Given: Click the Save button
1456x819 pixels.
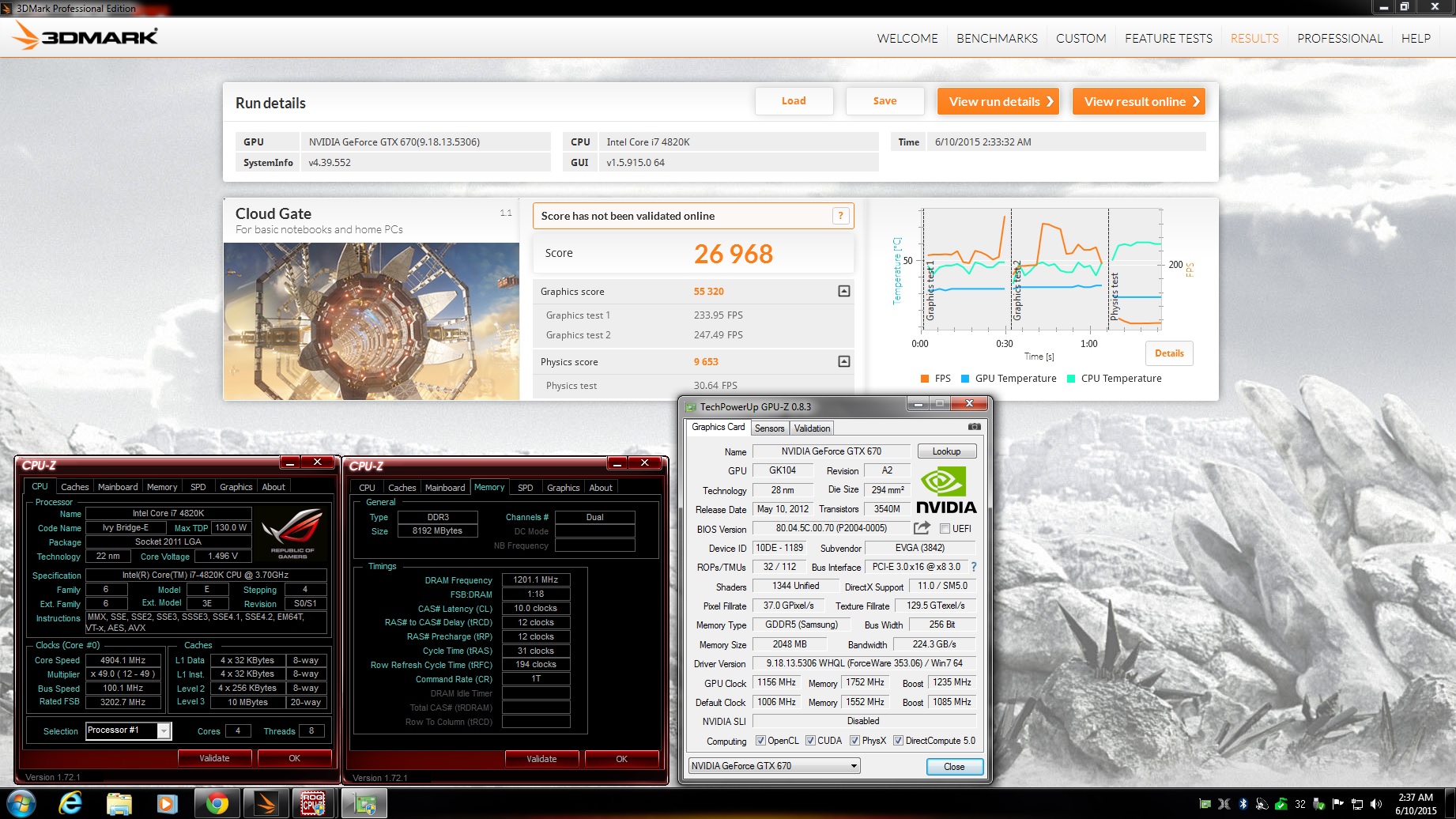Looking at the screenshot, I should (885, 101).
